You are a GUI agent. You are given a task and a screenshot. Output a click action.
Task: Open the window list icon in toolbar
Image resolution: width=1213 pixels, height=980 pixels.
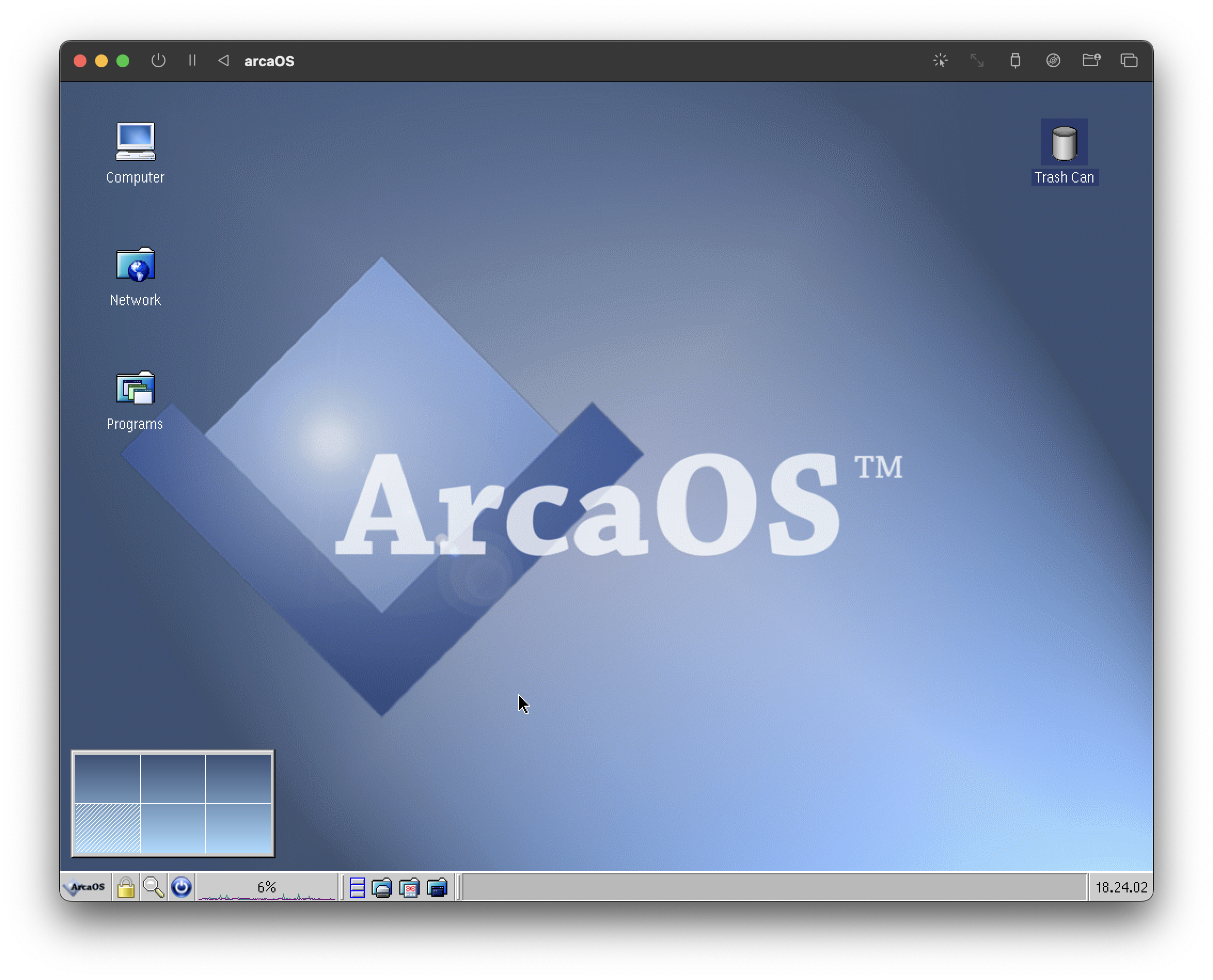pyautogui.click(x=358, y=888)
